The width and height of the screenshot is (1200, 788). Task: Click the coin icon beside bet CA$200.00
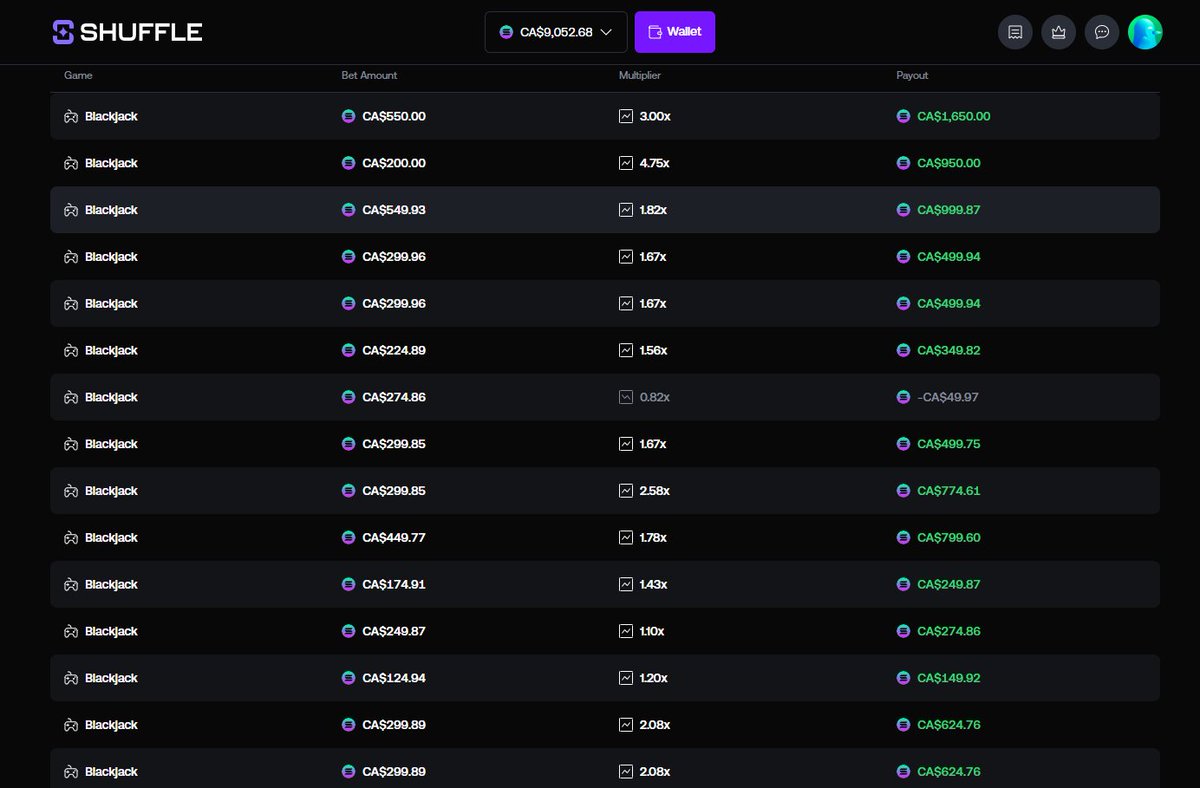point(348,163)
